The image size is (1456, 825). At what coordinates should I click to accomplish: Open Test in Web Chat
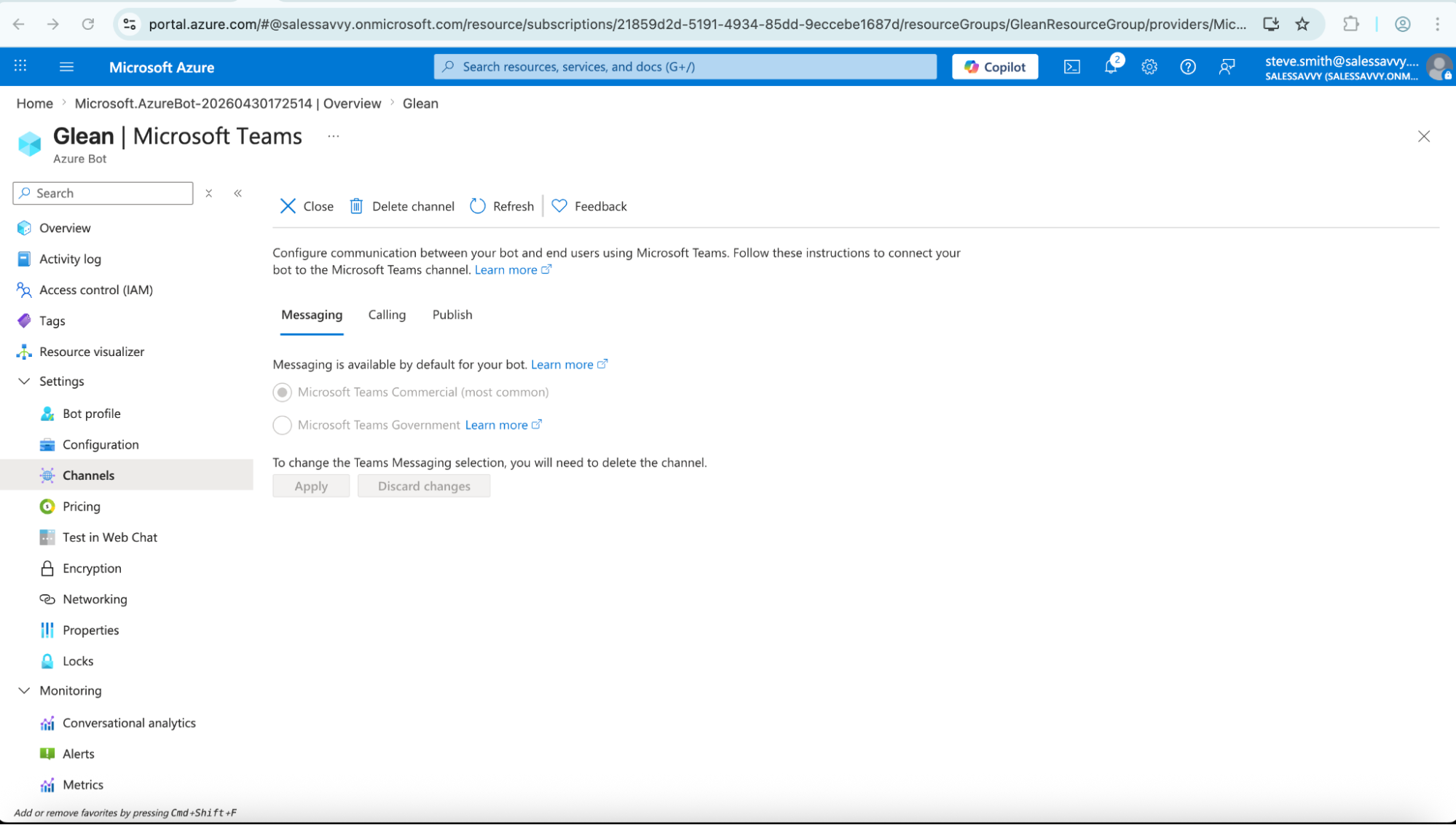coord(110,537)
